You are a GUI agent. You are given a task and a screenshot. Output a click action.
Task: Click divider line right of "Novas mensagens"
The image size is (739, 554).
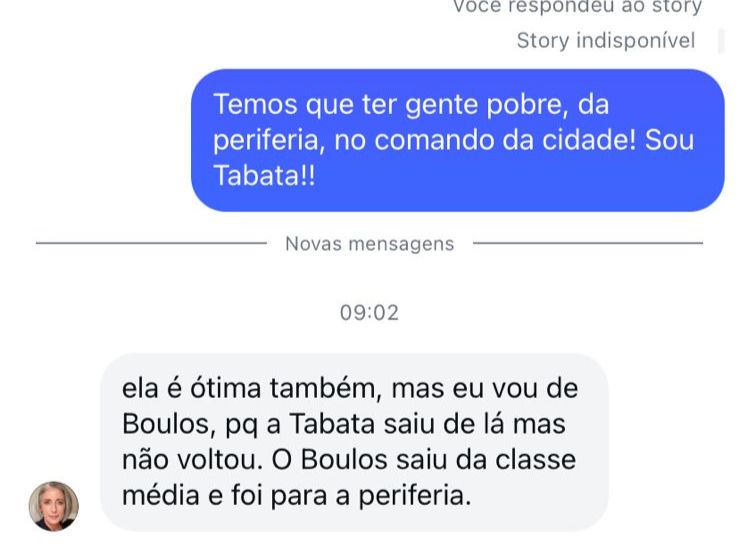coord(588,243)
